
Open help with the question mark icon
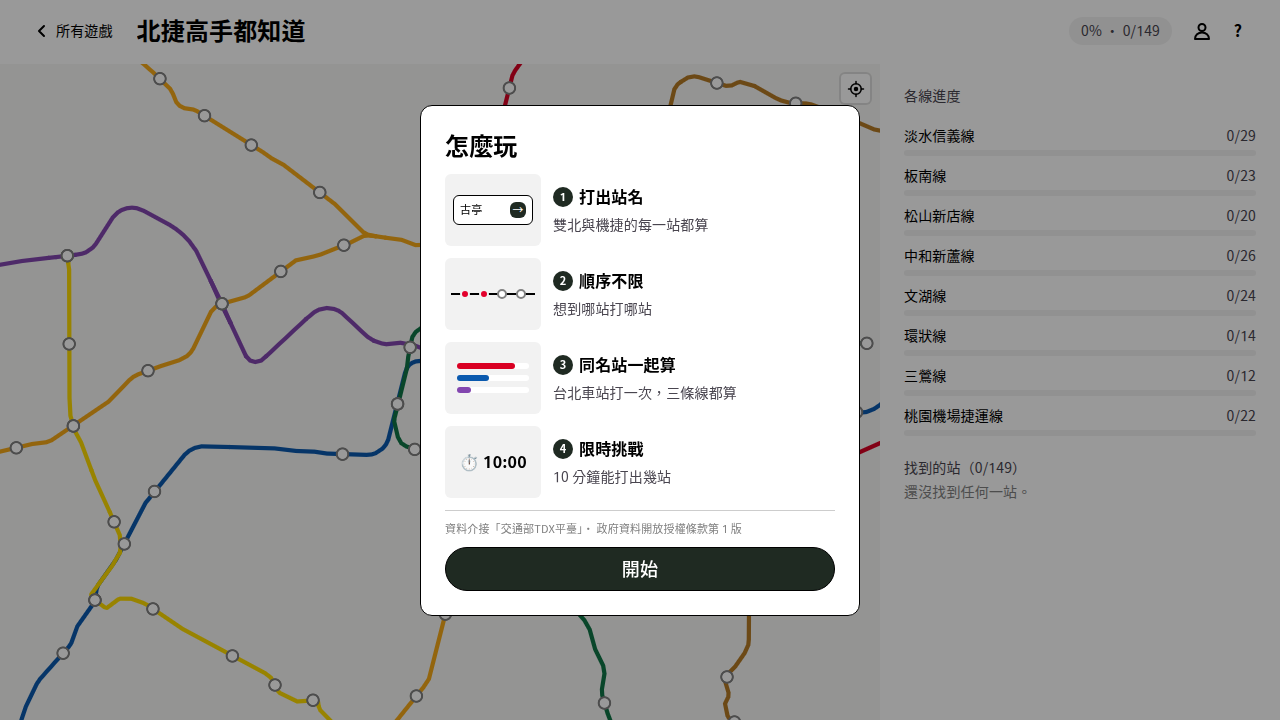tap(1237, 31)
